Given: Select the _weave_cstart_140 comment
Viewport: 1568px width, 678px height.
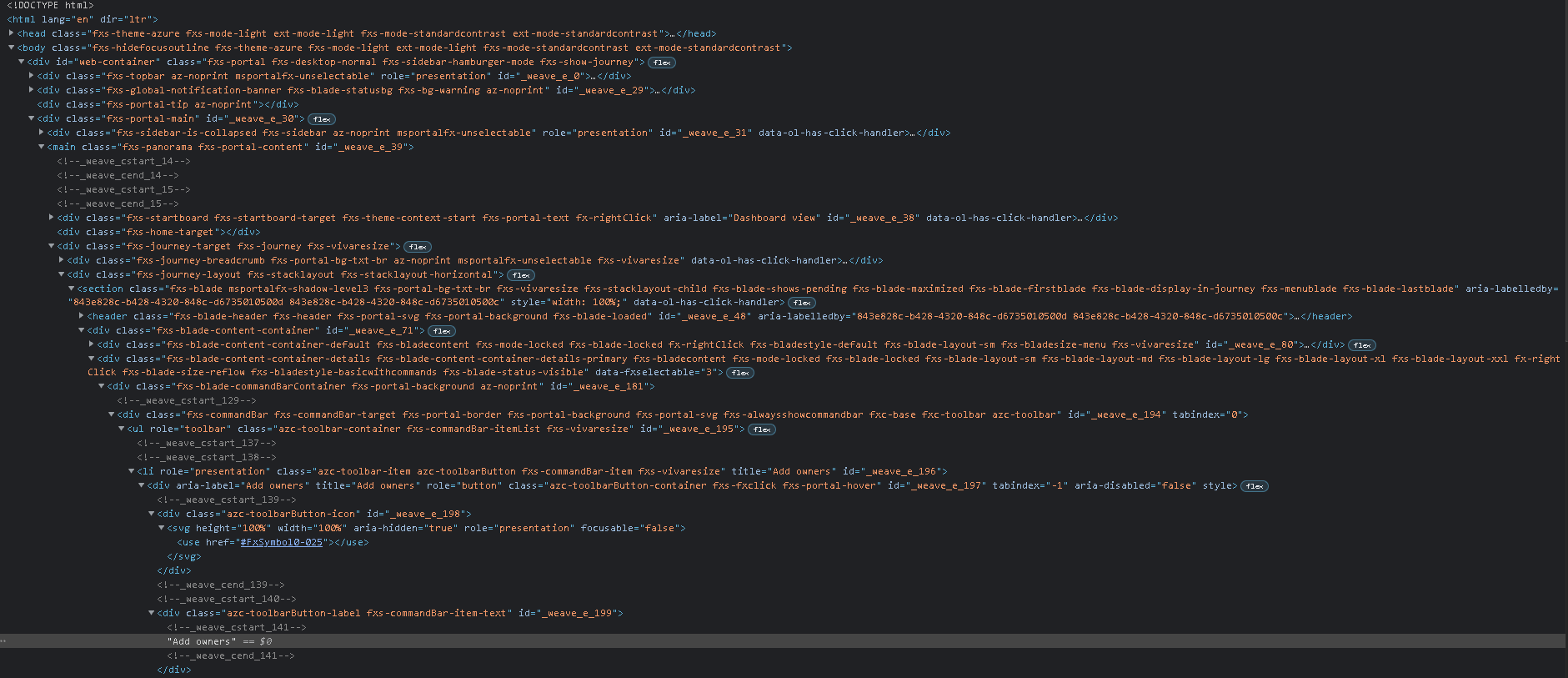Looking at the screenshot, I should tap(227, 599).
